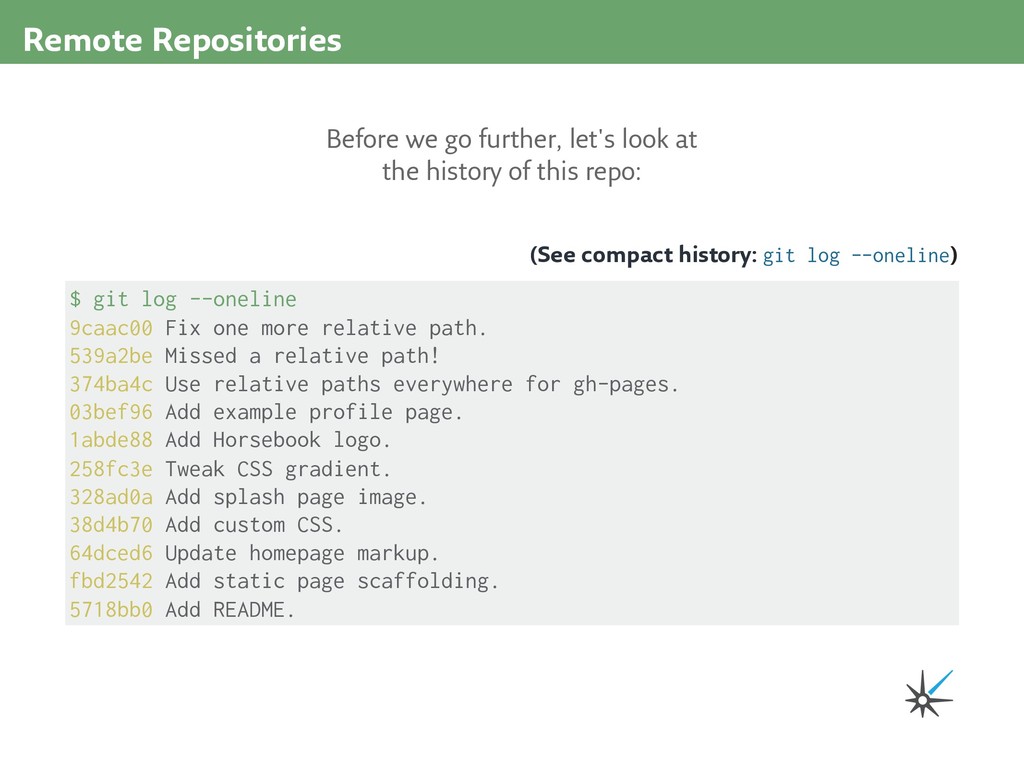Click commit hash 9caac00
The width and height of the screenshot is (1024, 768).
coord(111,328)
